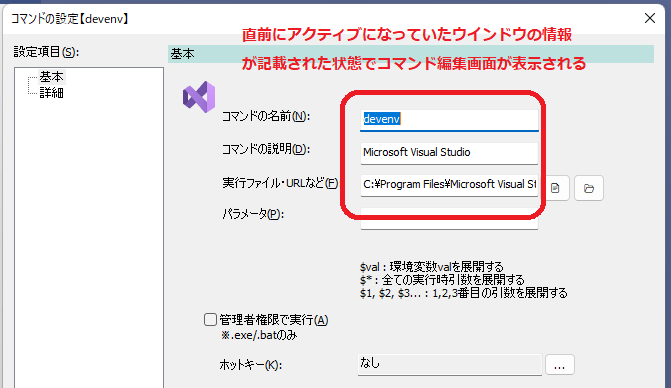Close the コマンドの設定 dialog

[x=650, y=18]
